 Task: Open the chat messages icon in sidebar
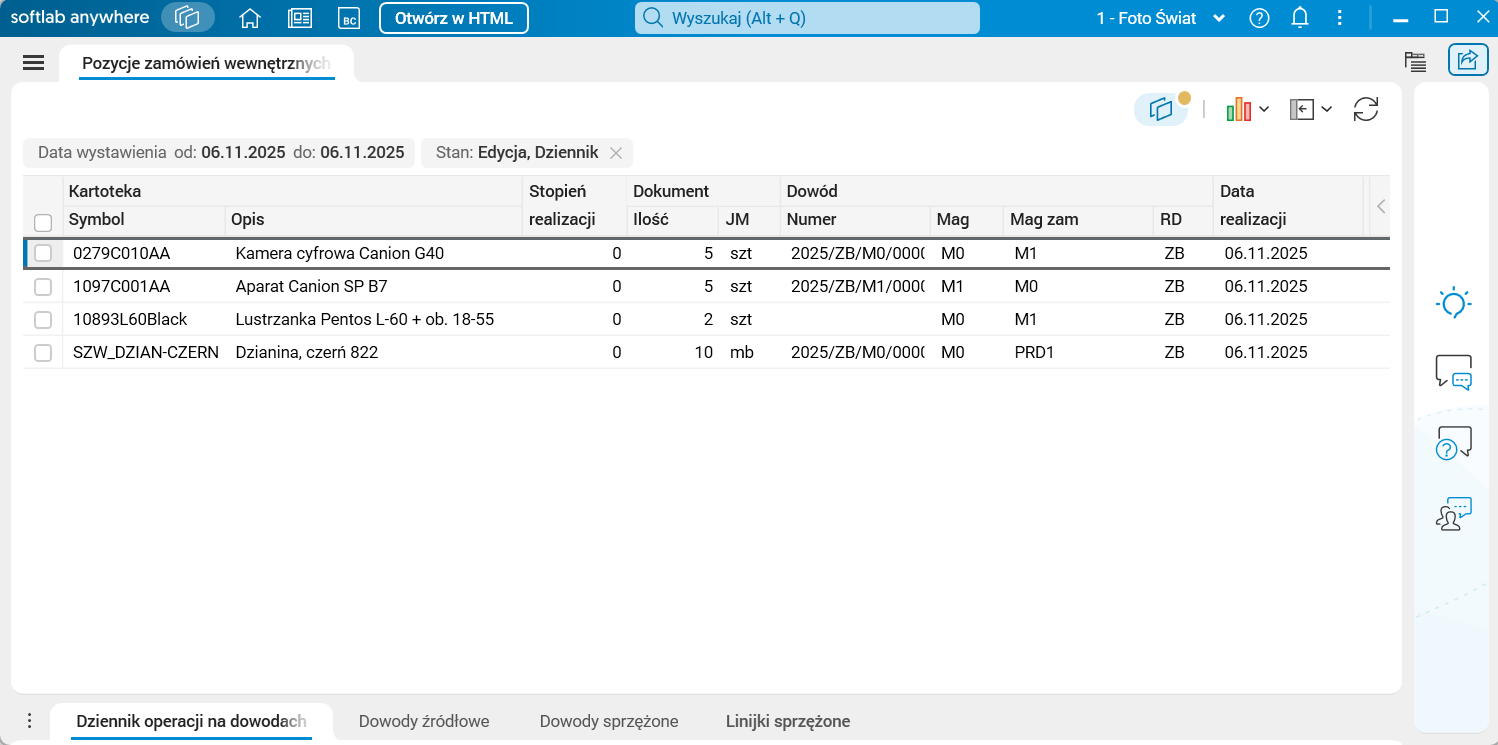tap(1453, 371)
